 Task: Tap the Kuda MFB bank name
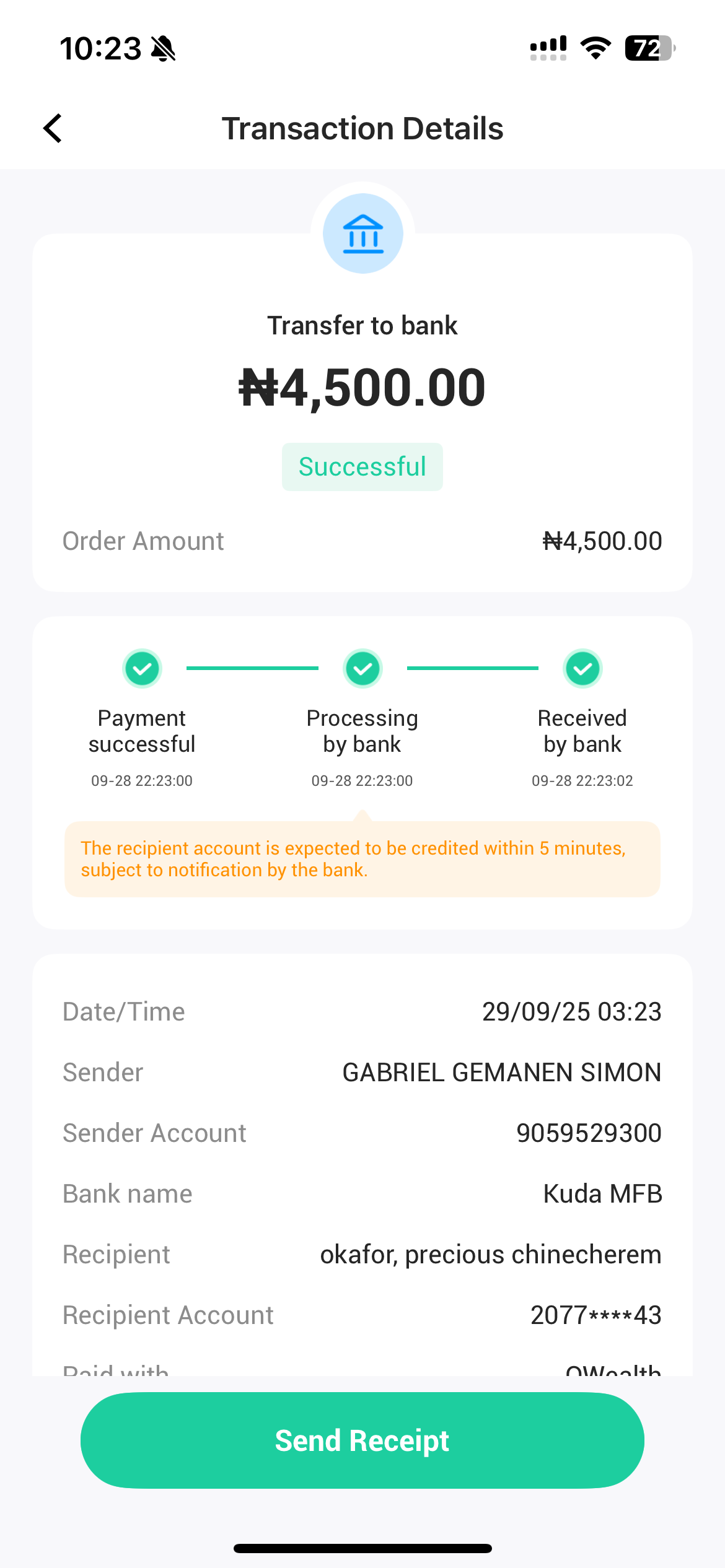pos(602,1194)
